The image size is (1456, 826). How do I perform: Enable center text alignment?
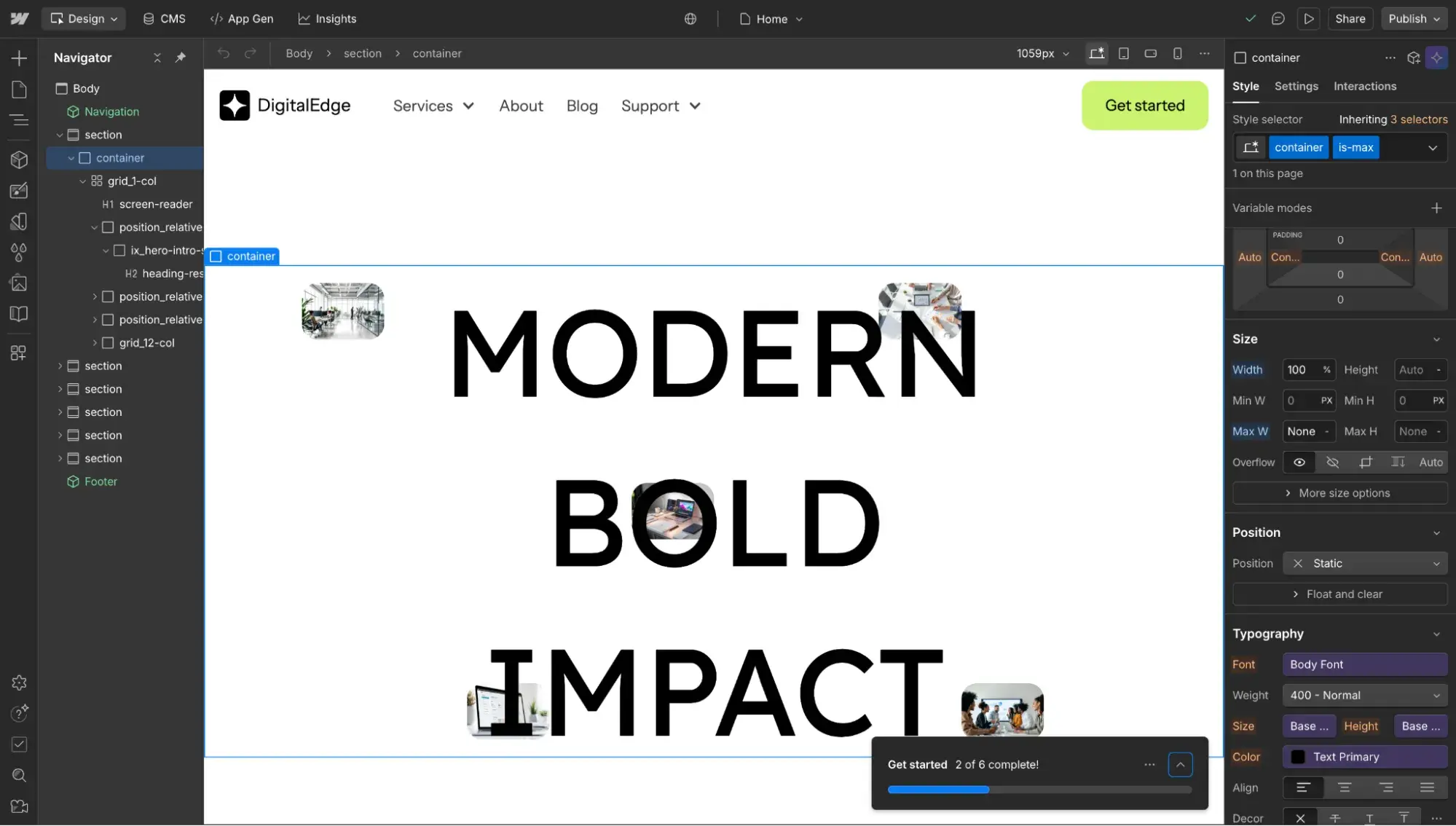(1344, 787)
